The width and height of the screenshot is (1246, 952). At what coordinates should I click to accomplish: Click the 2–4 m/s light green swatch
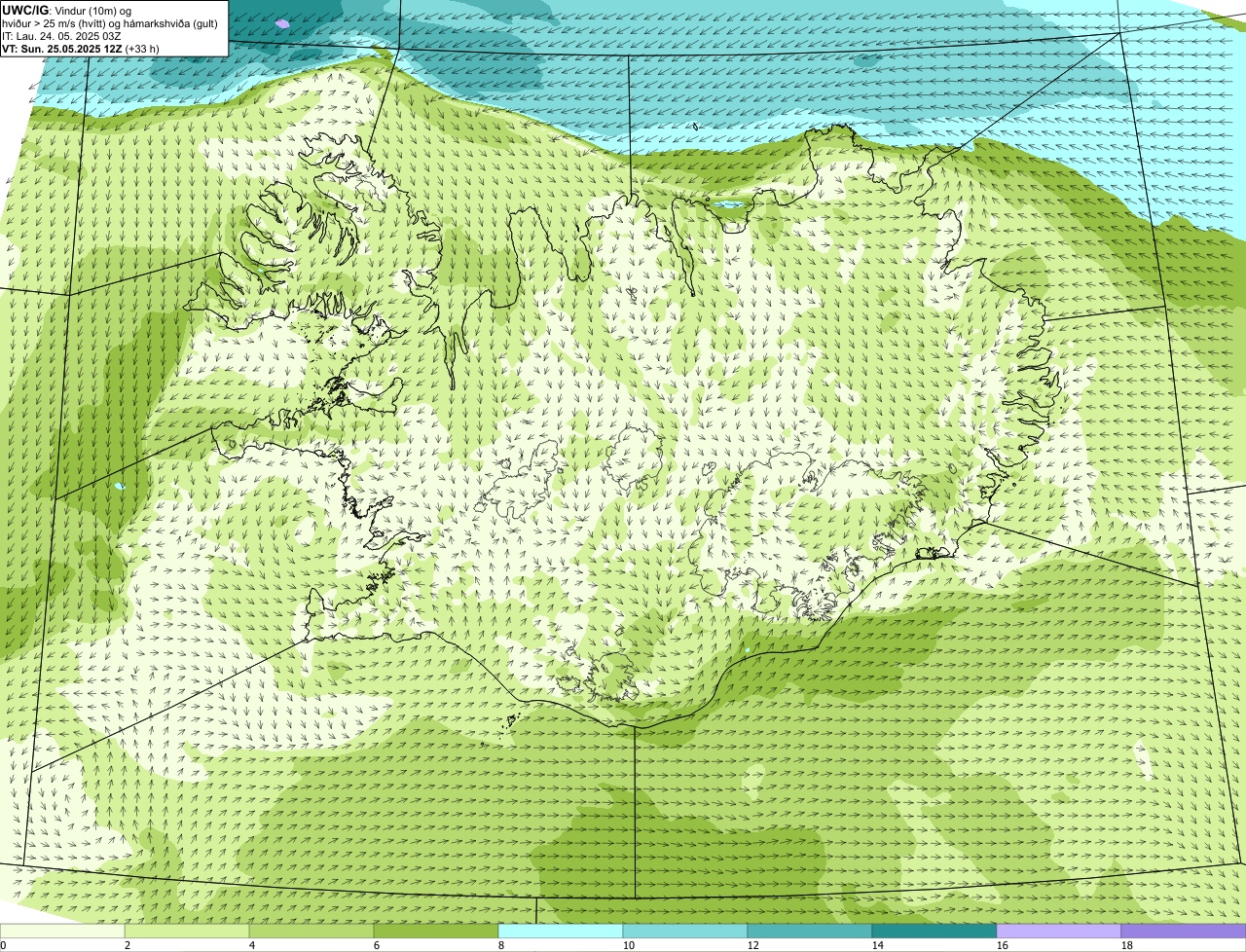(187, 932)
